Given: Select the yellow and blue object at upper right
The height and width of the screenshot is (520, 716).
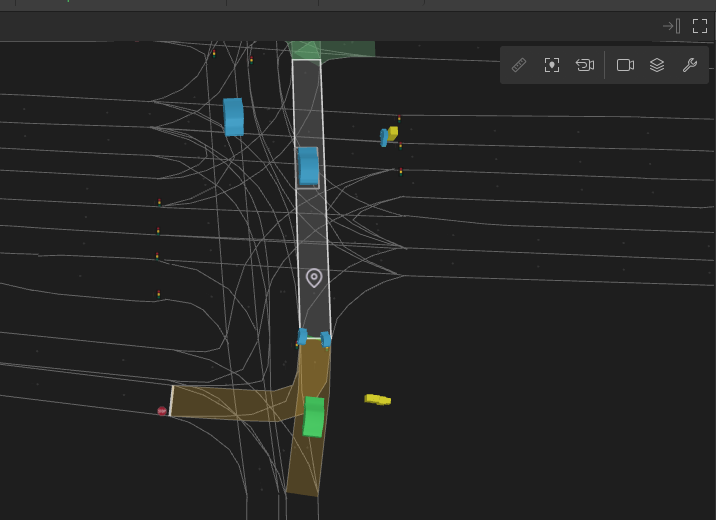Looking at the screenshot, I should click(x=389, y=135).
